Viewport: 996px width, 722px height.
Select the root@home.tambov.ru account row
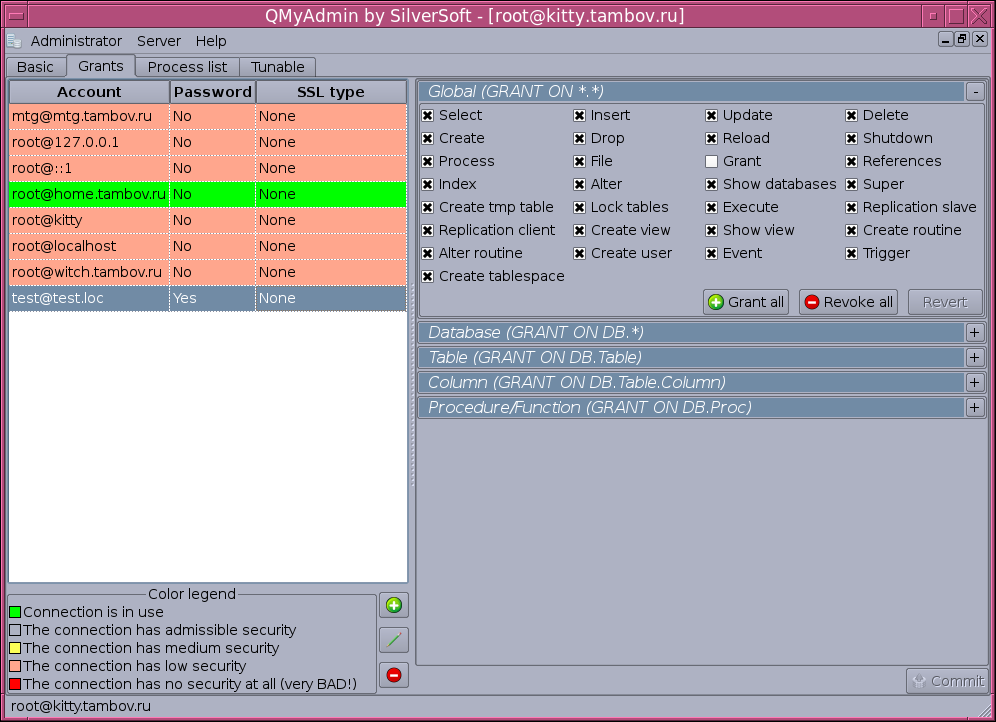click(89, 194)
